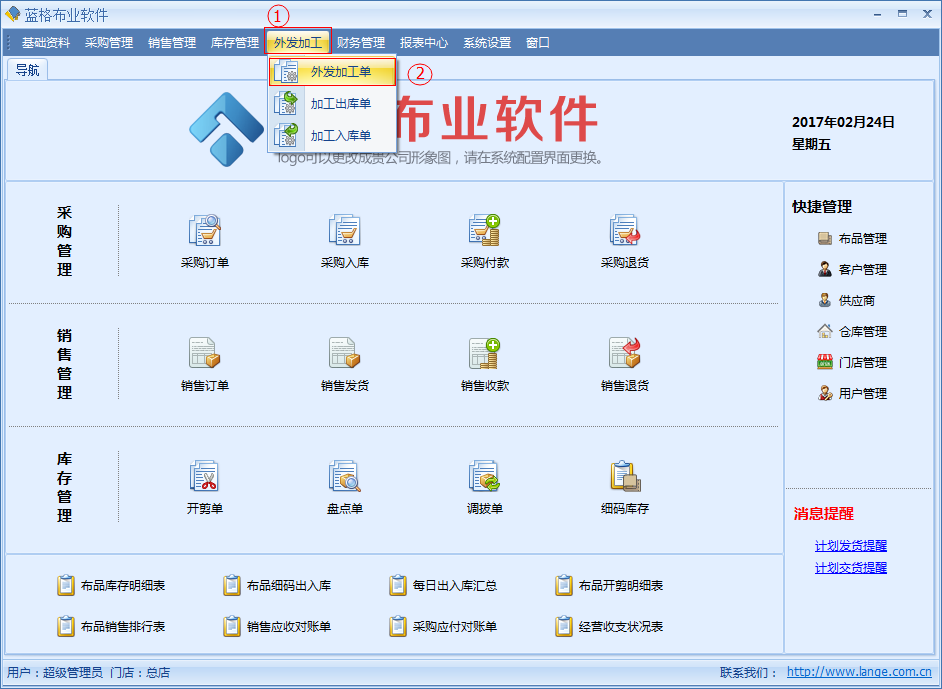Screen dimensions: 942x689
Task: Open the 销售收款 icon
Action: [485, 353]
